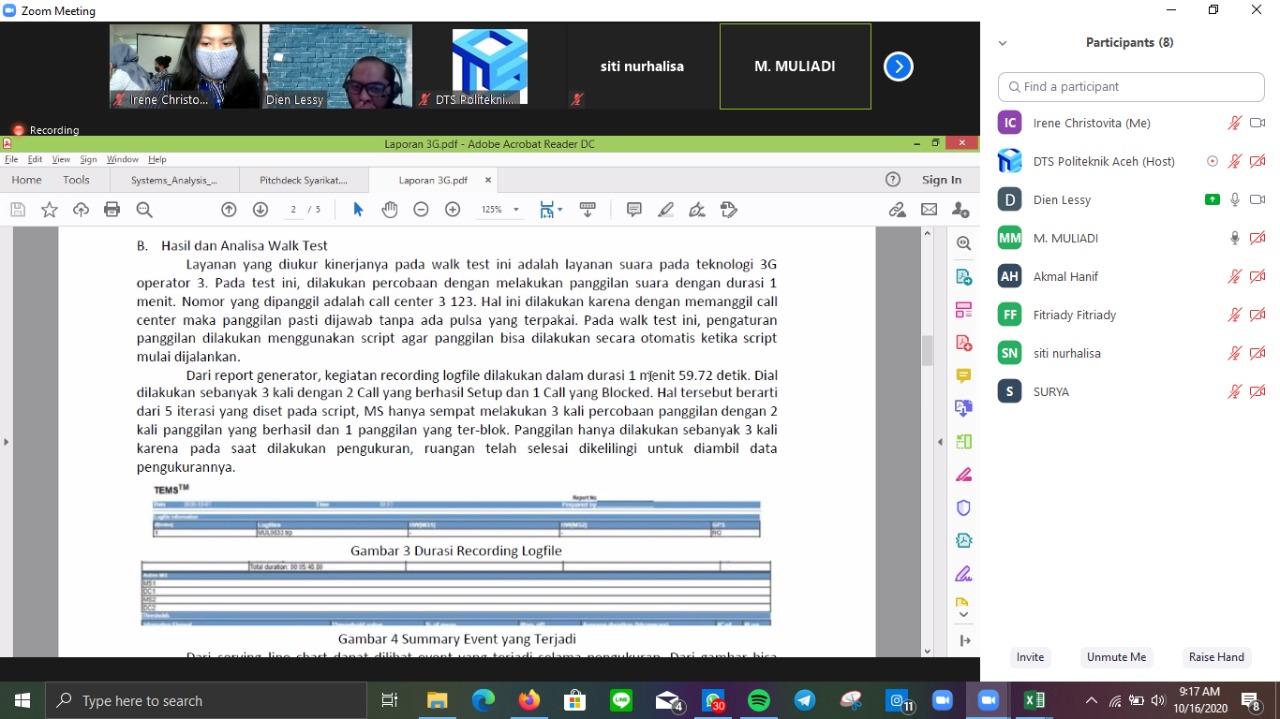
Task: Toggle Dien Lessy's microphone icon
Action: pyautogui.click(x=1235, y=200)
